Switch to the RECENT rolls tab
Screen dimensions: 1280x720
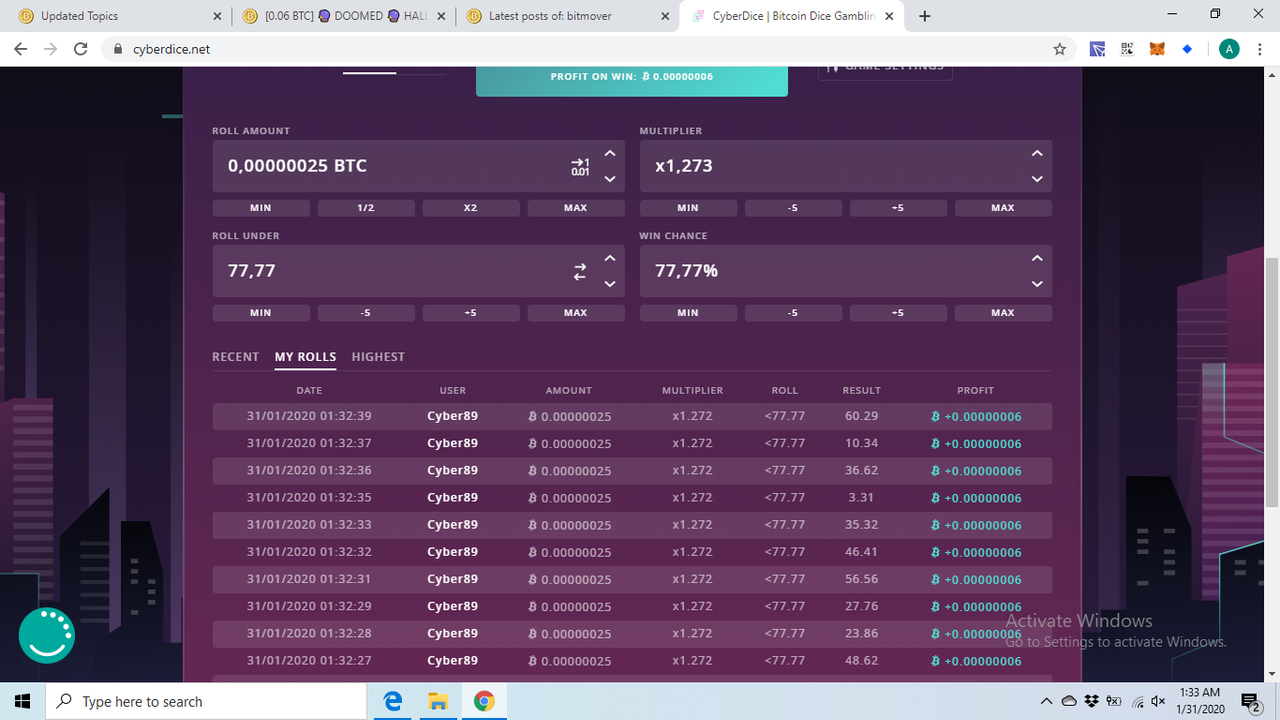click(236, 357)
